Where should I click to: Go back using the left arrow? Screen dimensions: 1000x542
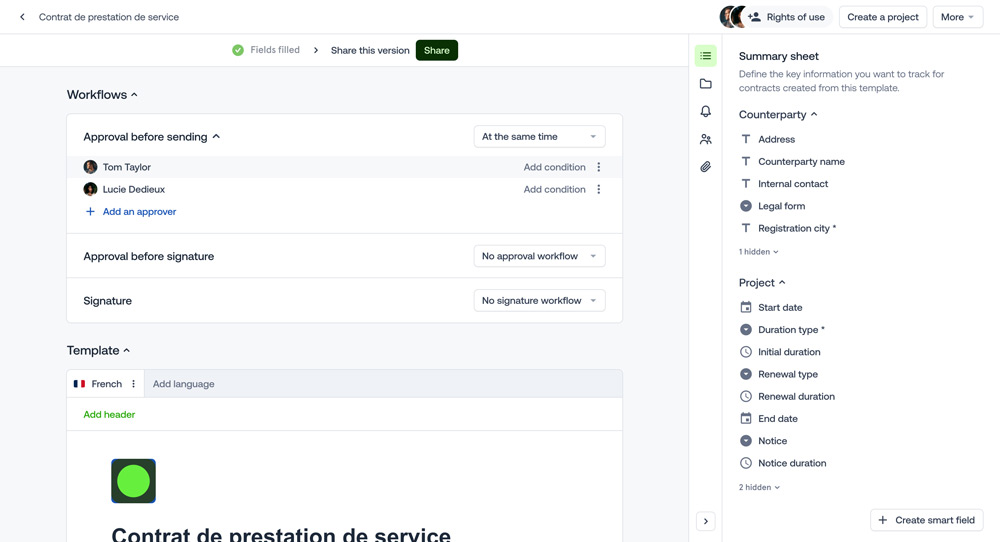[23, 17]
